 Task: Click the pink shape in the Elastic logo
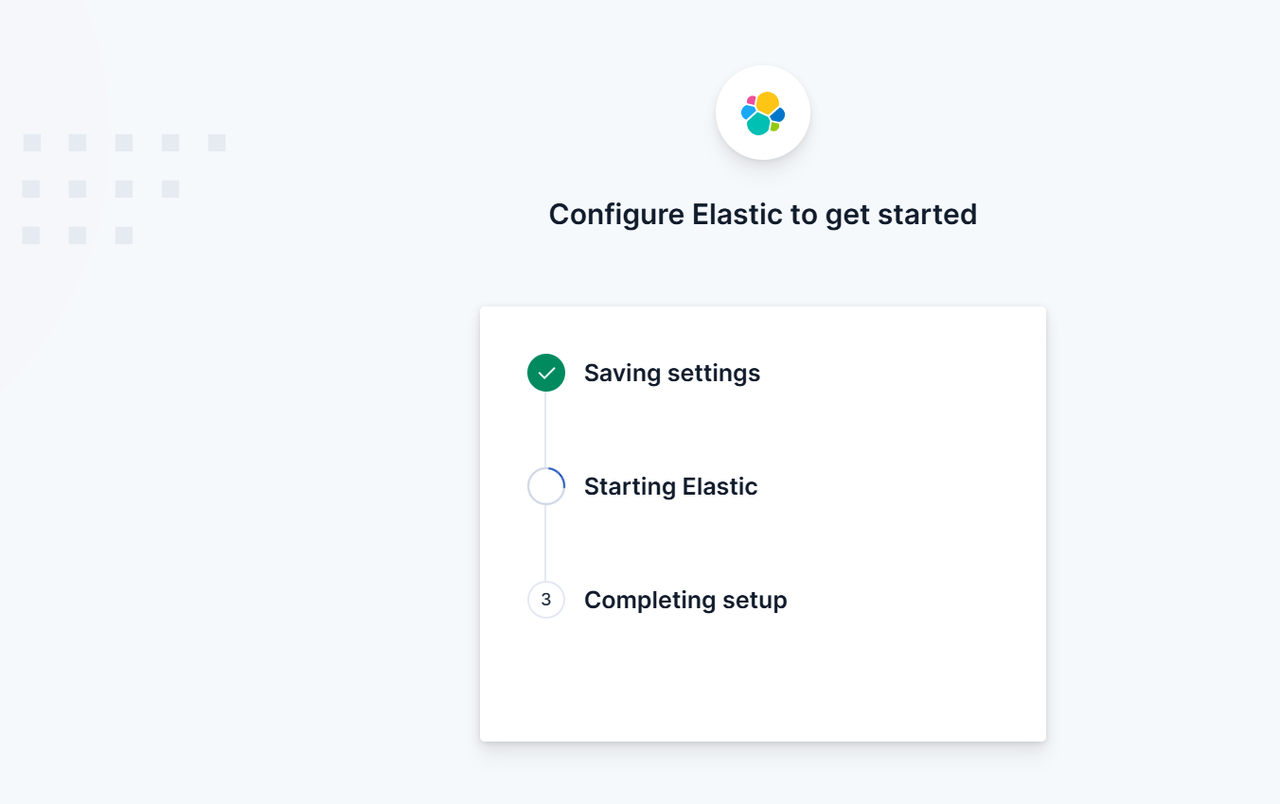click(751, 100)
